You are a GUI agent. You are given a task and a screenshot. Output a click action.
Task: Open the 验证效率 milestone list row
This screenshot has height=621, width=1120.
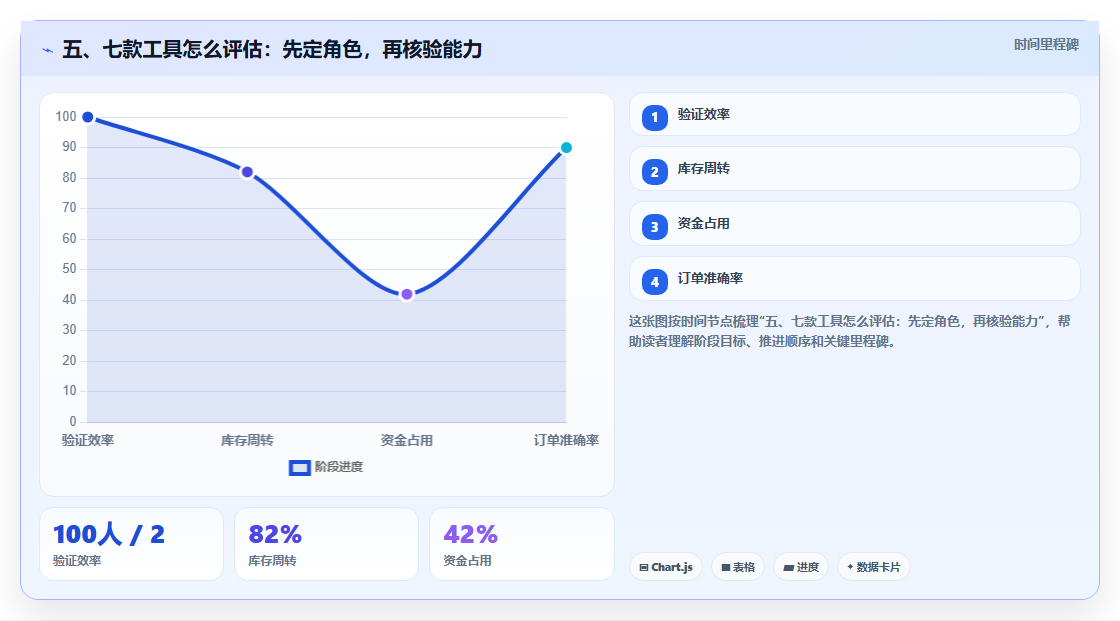pyautogui.click(x=854, y=114)
